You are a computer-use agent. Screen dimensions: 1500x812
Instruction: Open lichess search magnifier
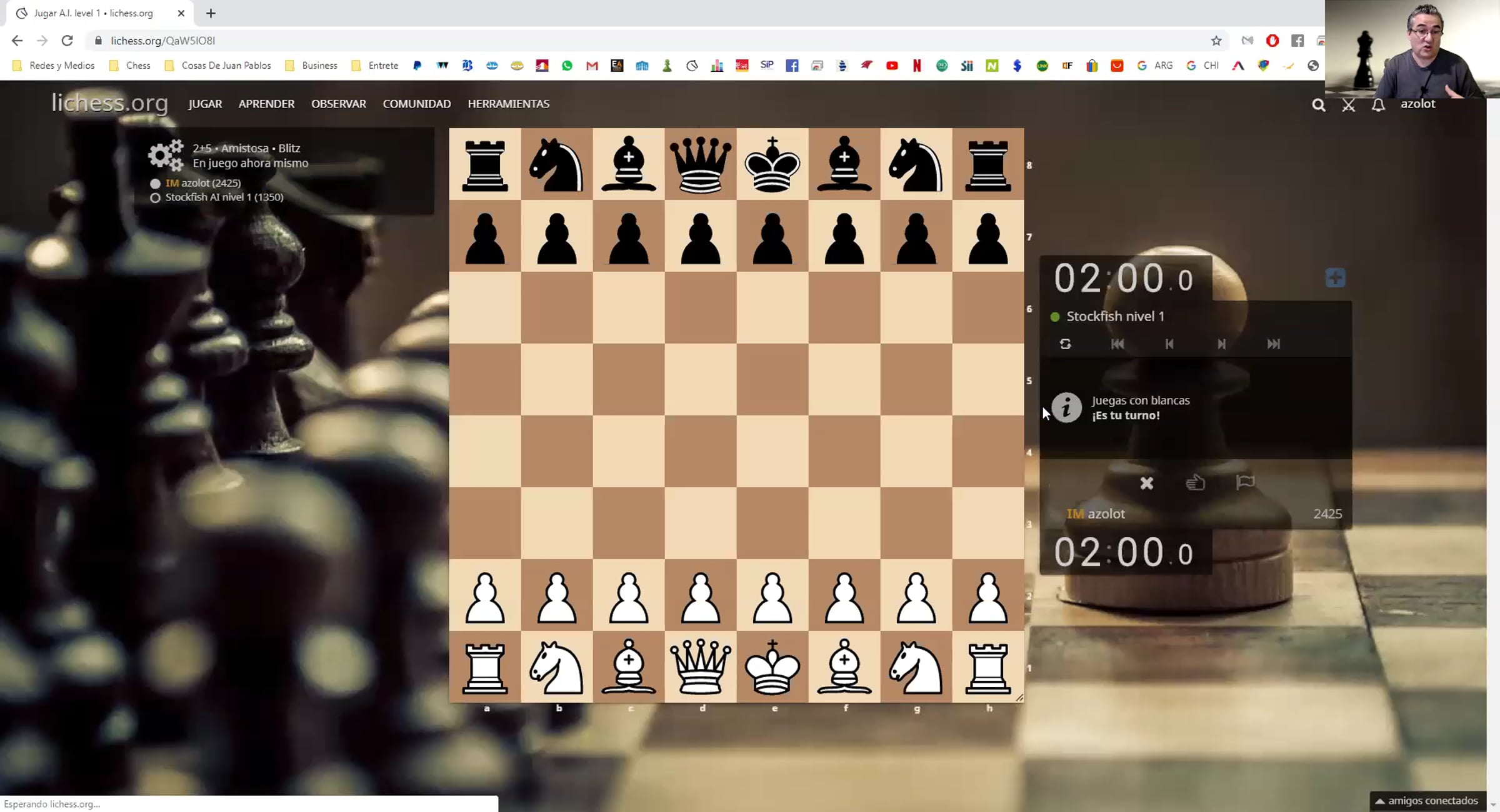coord(1318,105)
